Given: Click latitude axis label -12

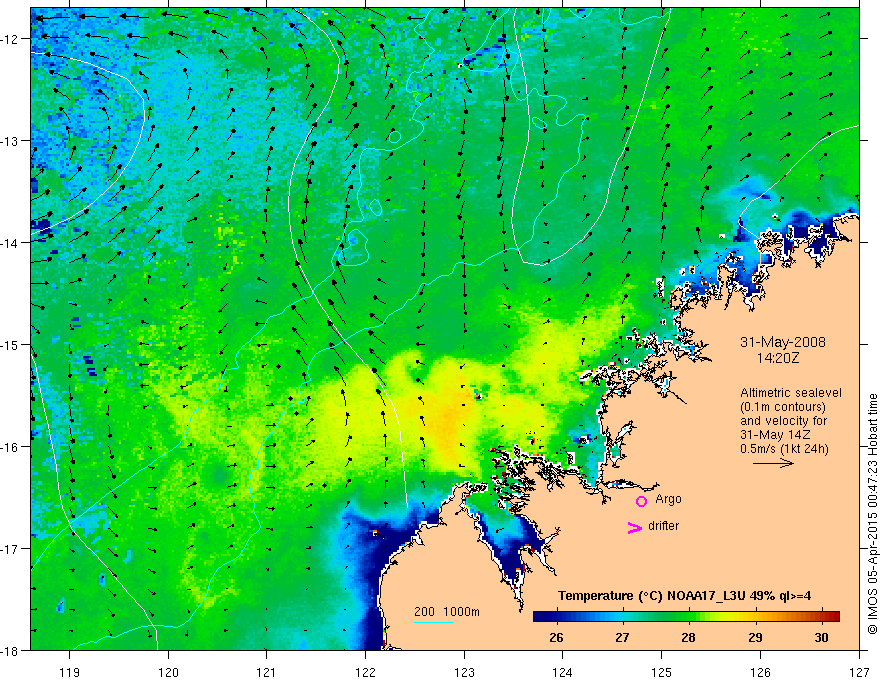Looking at the screenshot, I should [11, 39].
